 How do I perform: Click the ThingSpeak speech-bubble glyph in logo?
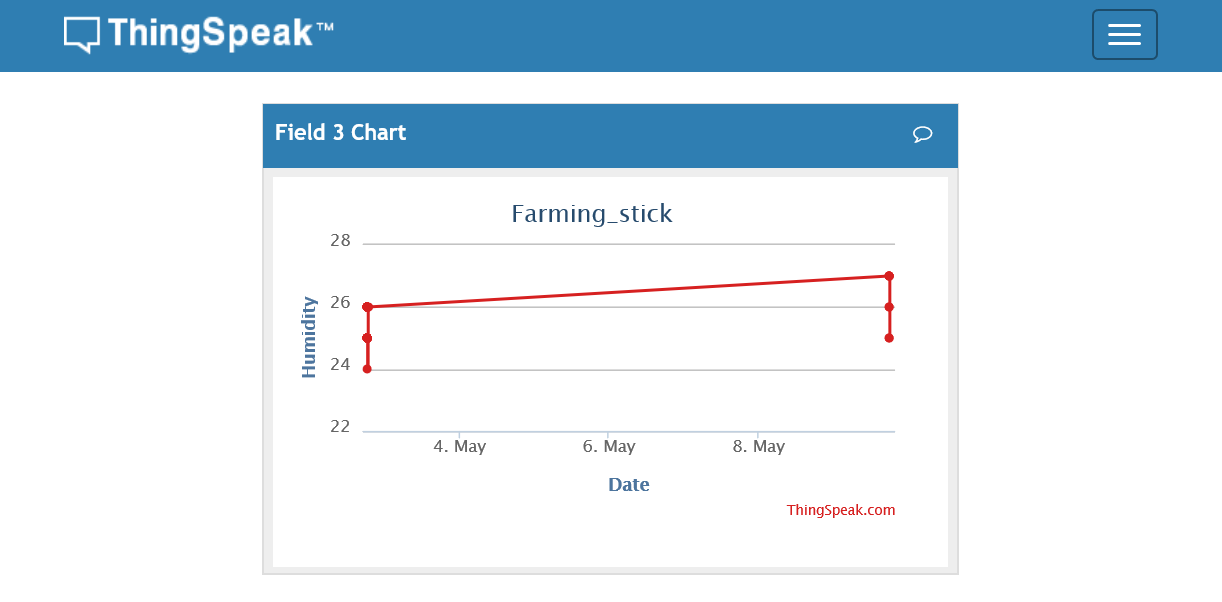(x=82, y=33)
